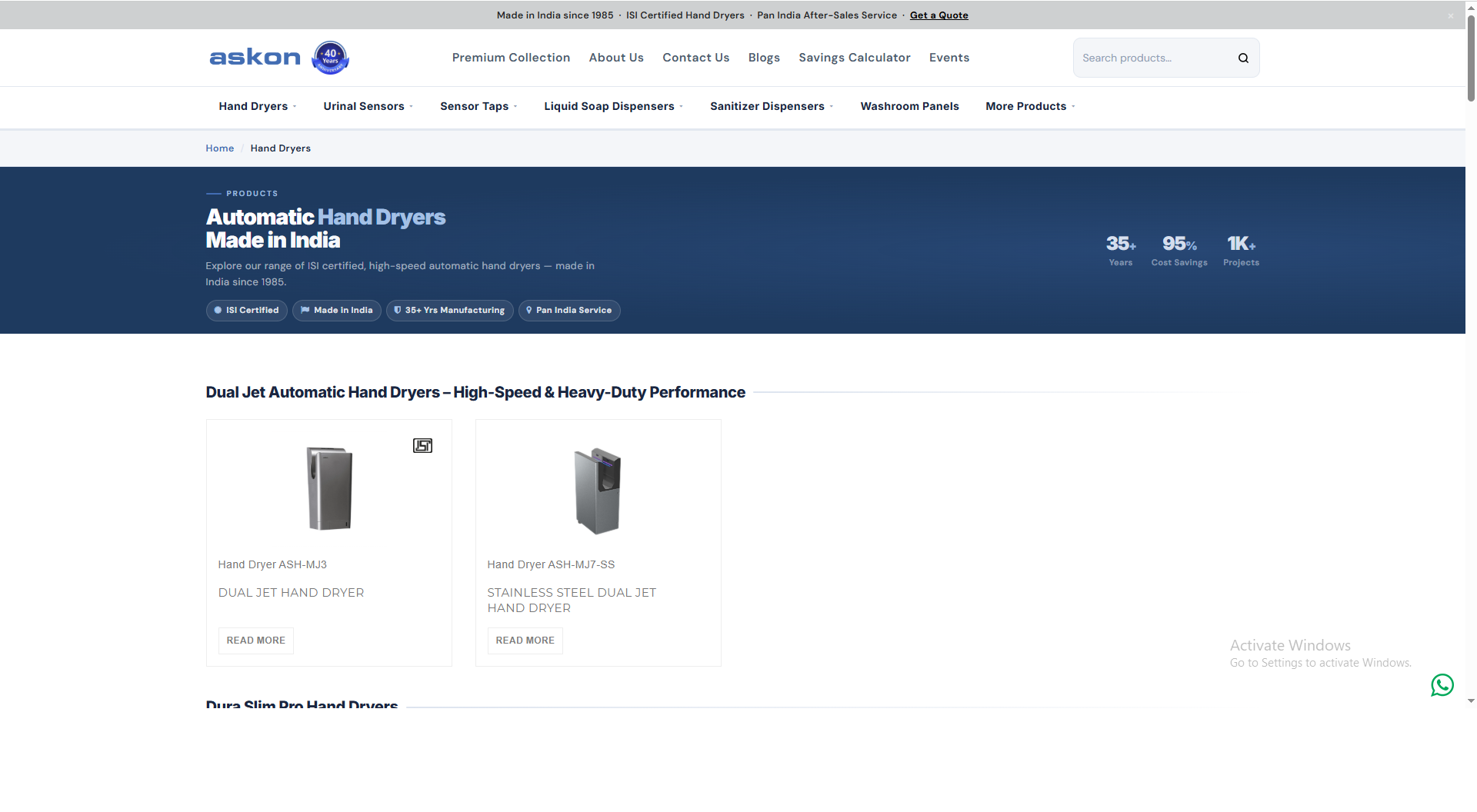Expand the Urinal Sensors dropdown
The image size is (1477, 812).
point(368,106)
